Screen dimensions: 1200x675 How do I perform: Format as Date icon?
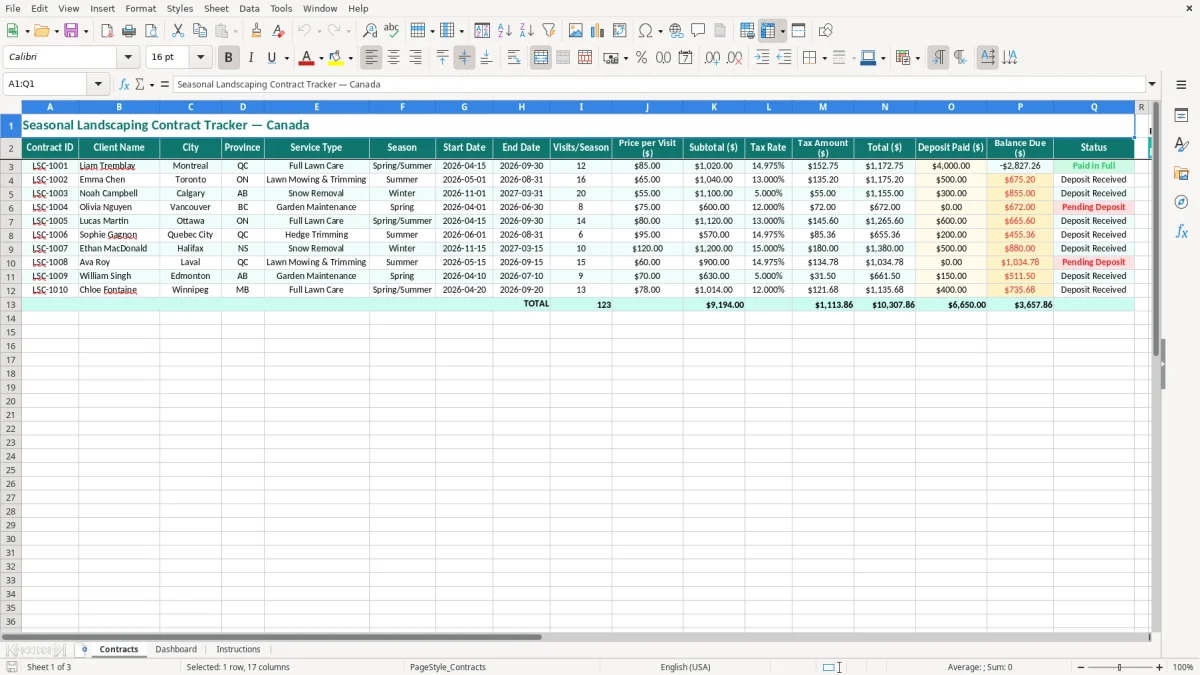(x=686, y=58)
